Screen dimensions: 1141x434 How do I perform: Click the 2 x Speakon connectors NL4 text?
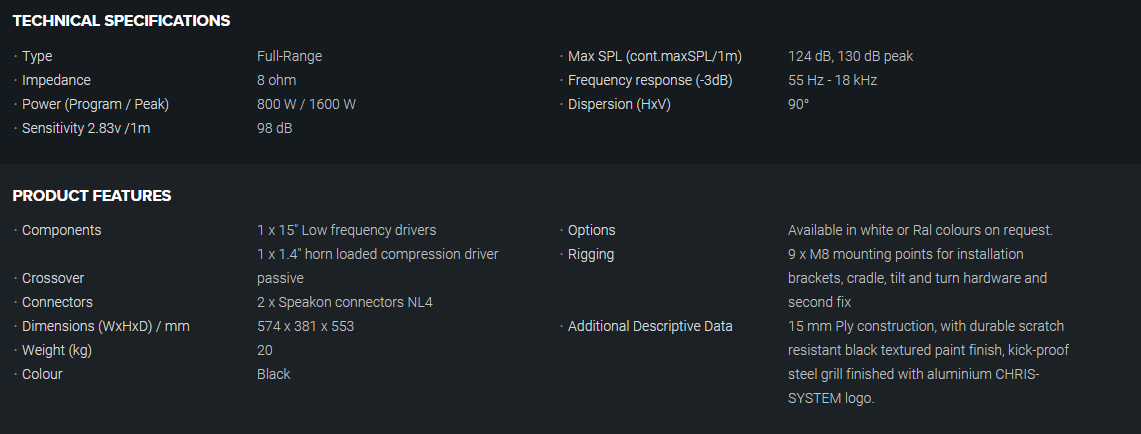[x=344, y=302]
